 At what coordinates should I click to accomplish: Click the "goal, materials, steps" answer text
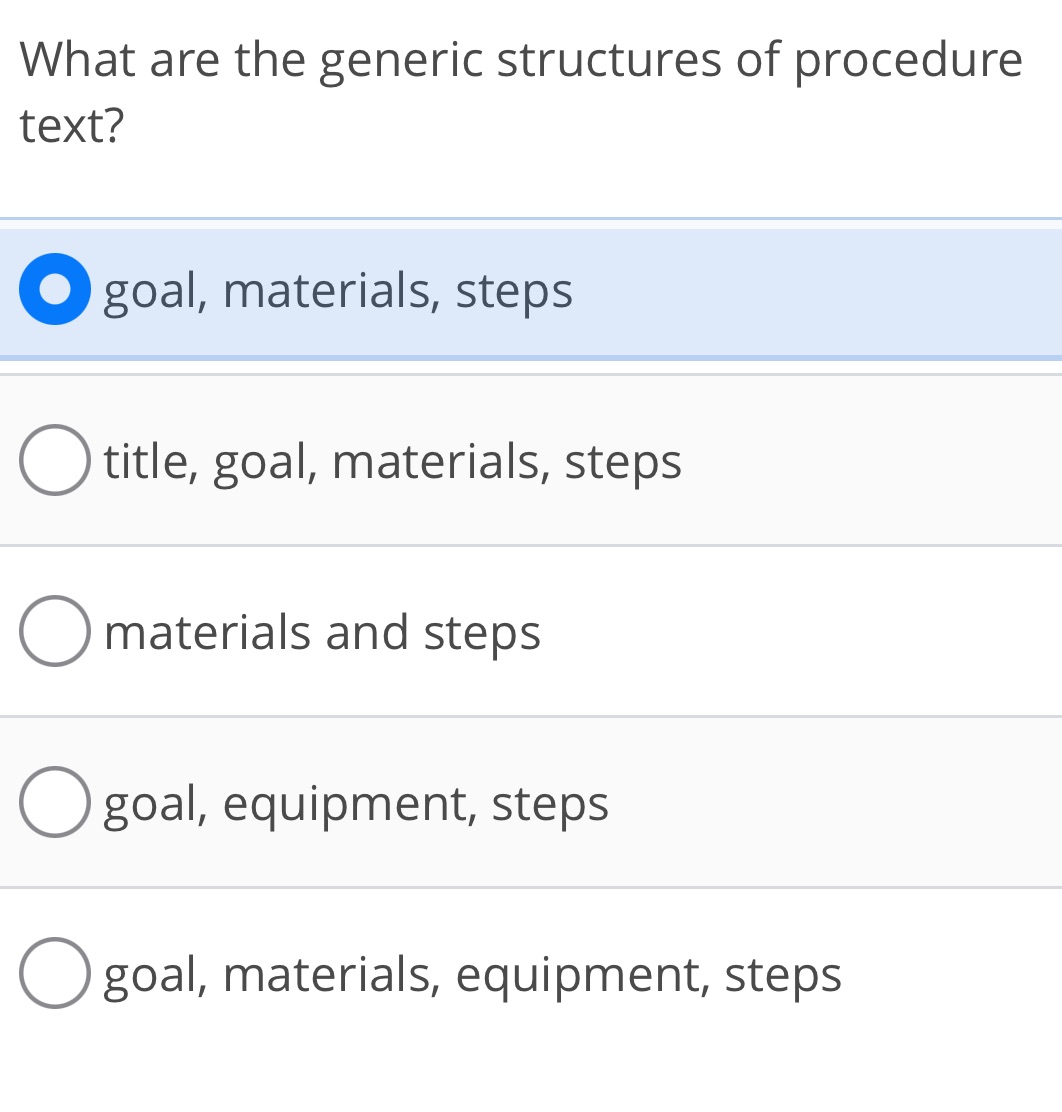[x=338, y=292]
